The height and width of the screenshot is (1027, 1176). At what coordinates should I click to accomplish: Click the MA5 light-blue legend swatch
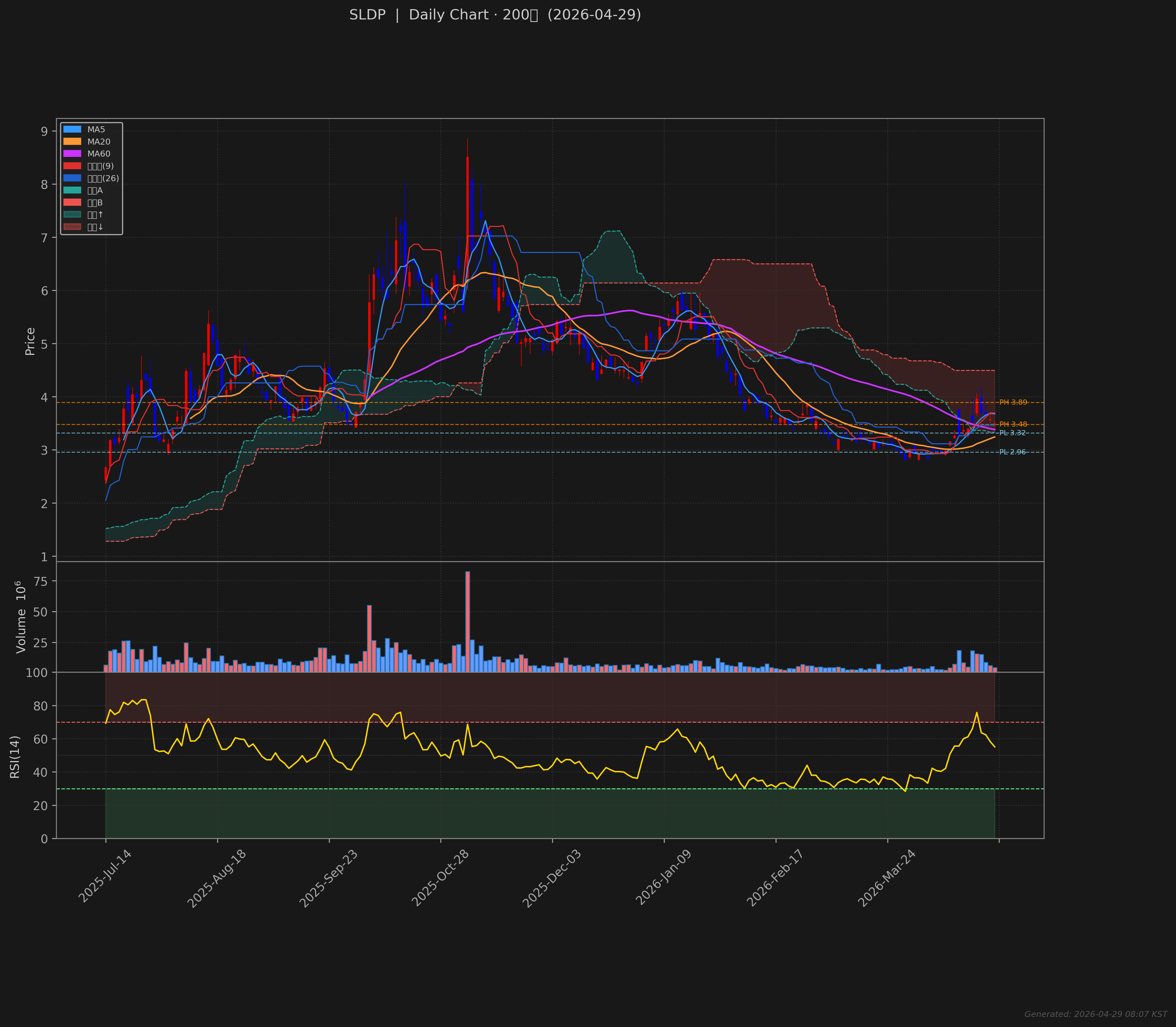(x=72, y=129)
